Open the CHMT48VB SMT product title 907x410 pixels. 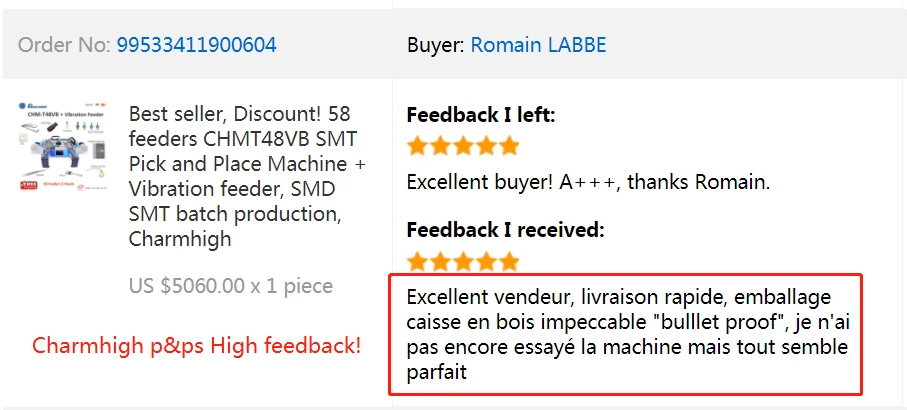247,176
